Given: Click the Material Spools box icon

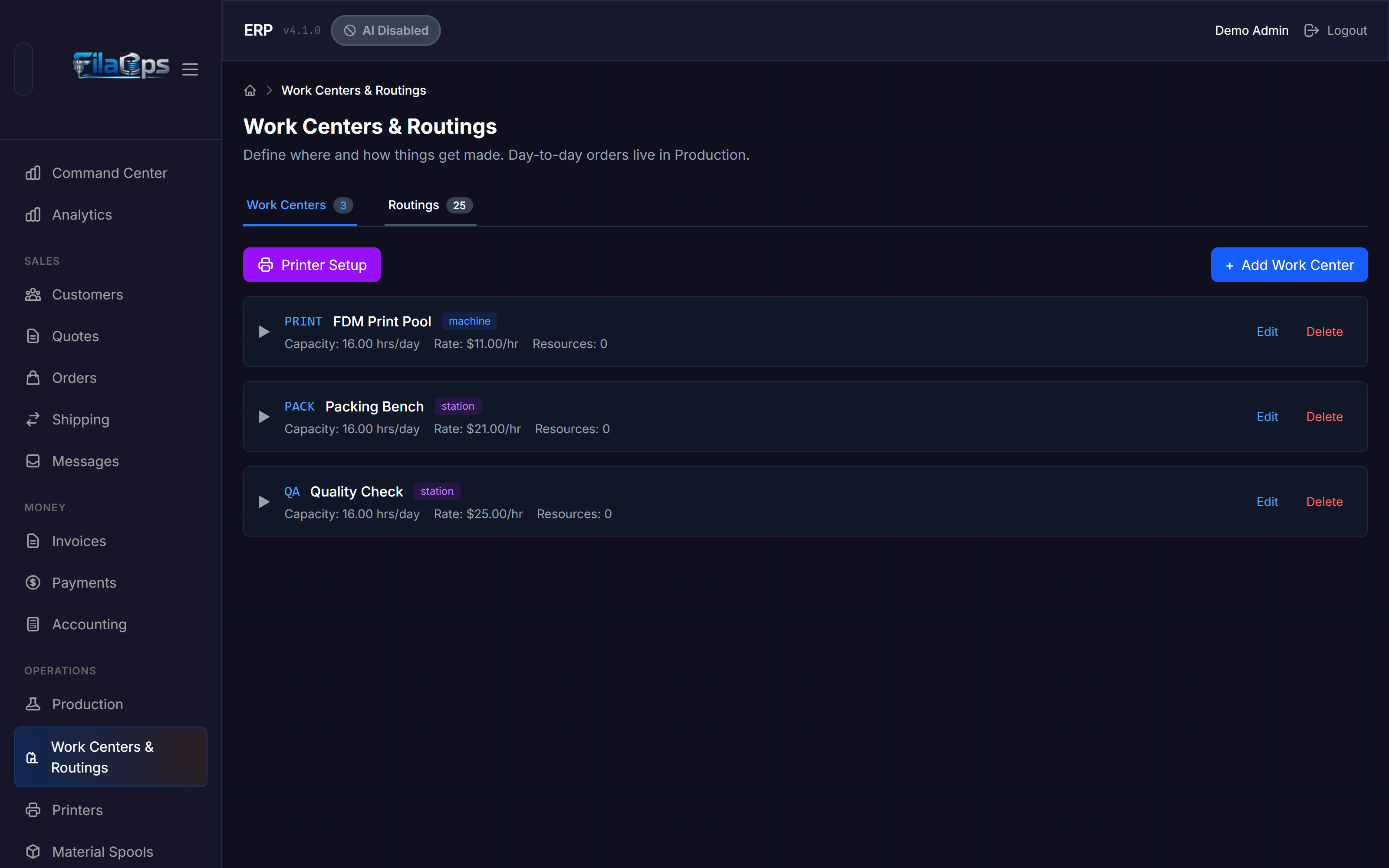Looking at the screenshot, I should point(33,852).
